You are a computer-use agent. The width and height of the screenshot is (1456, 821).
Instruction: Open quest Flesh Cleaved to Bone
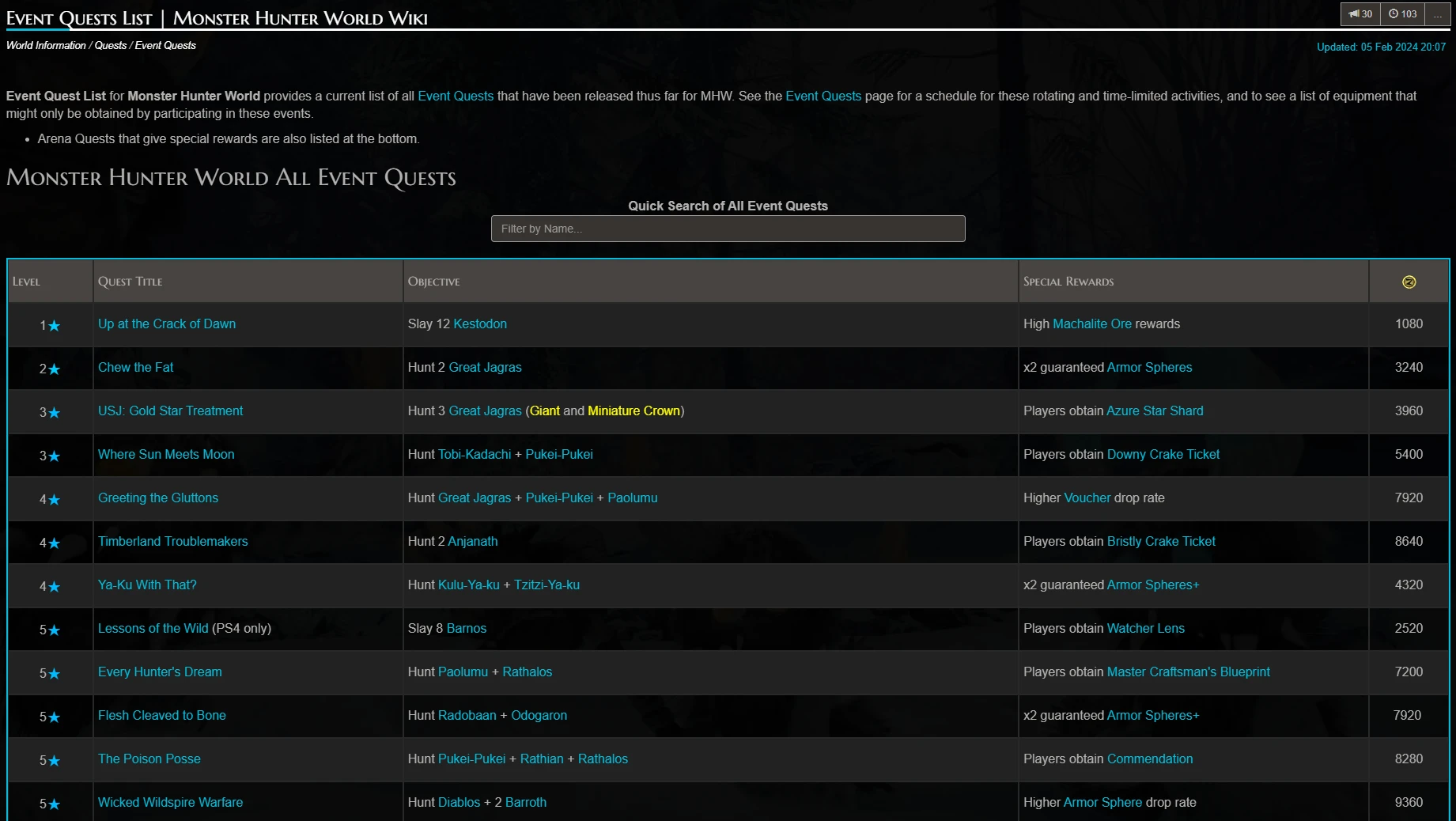pyautogui.click(x=162, y=715)
